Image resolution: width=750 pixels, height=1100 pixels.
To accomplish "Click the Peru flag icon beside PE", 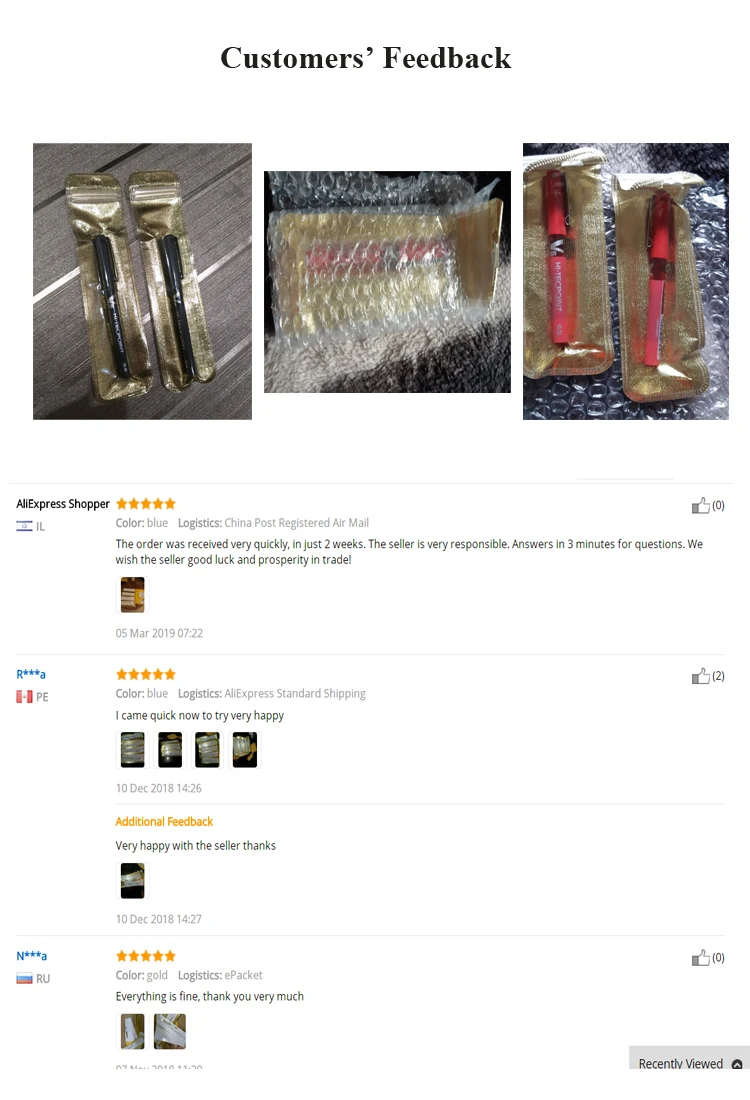I will tap(25, 697).
